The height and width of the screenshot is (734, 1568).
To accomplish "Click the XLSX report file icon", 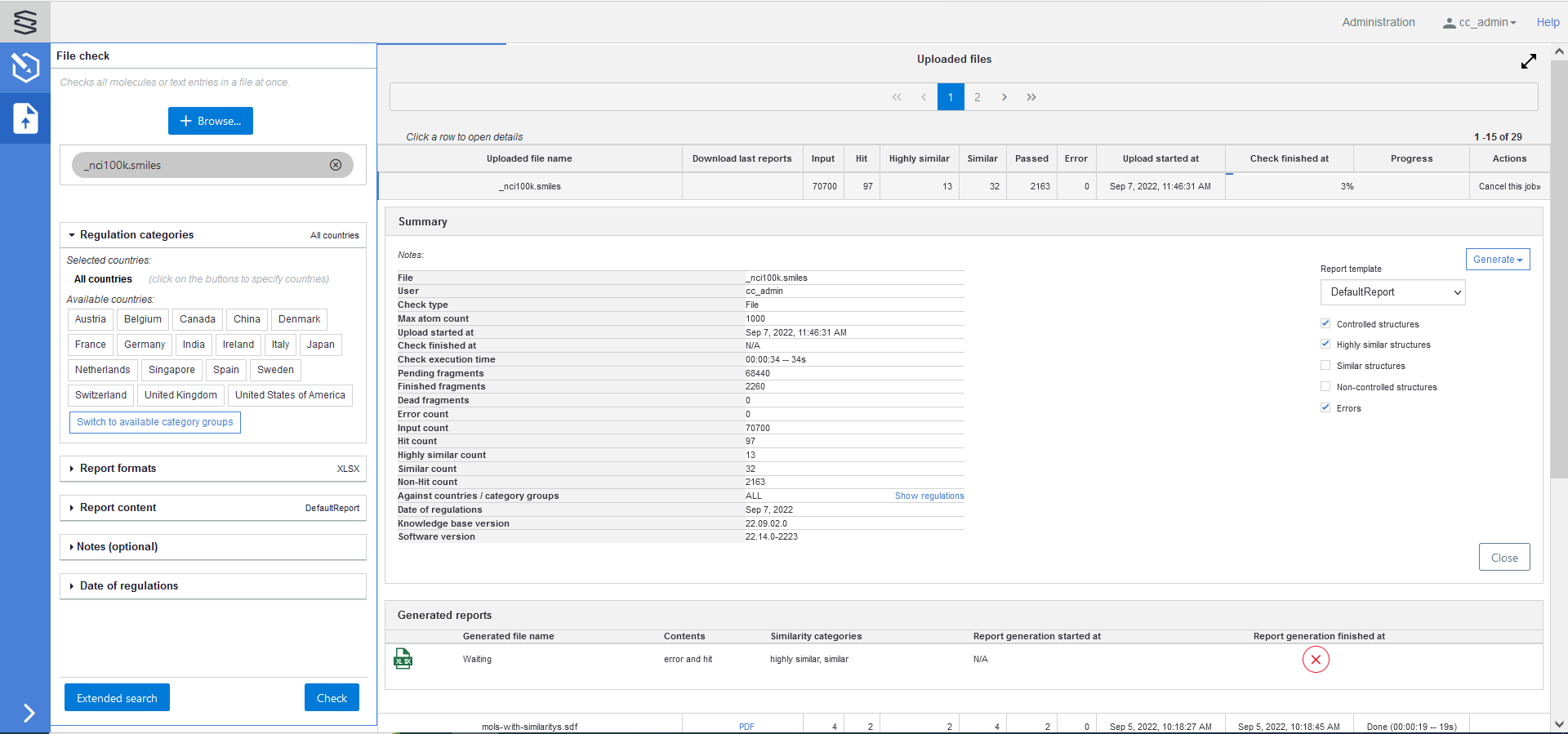I will click(x=403, y=659).
